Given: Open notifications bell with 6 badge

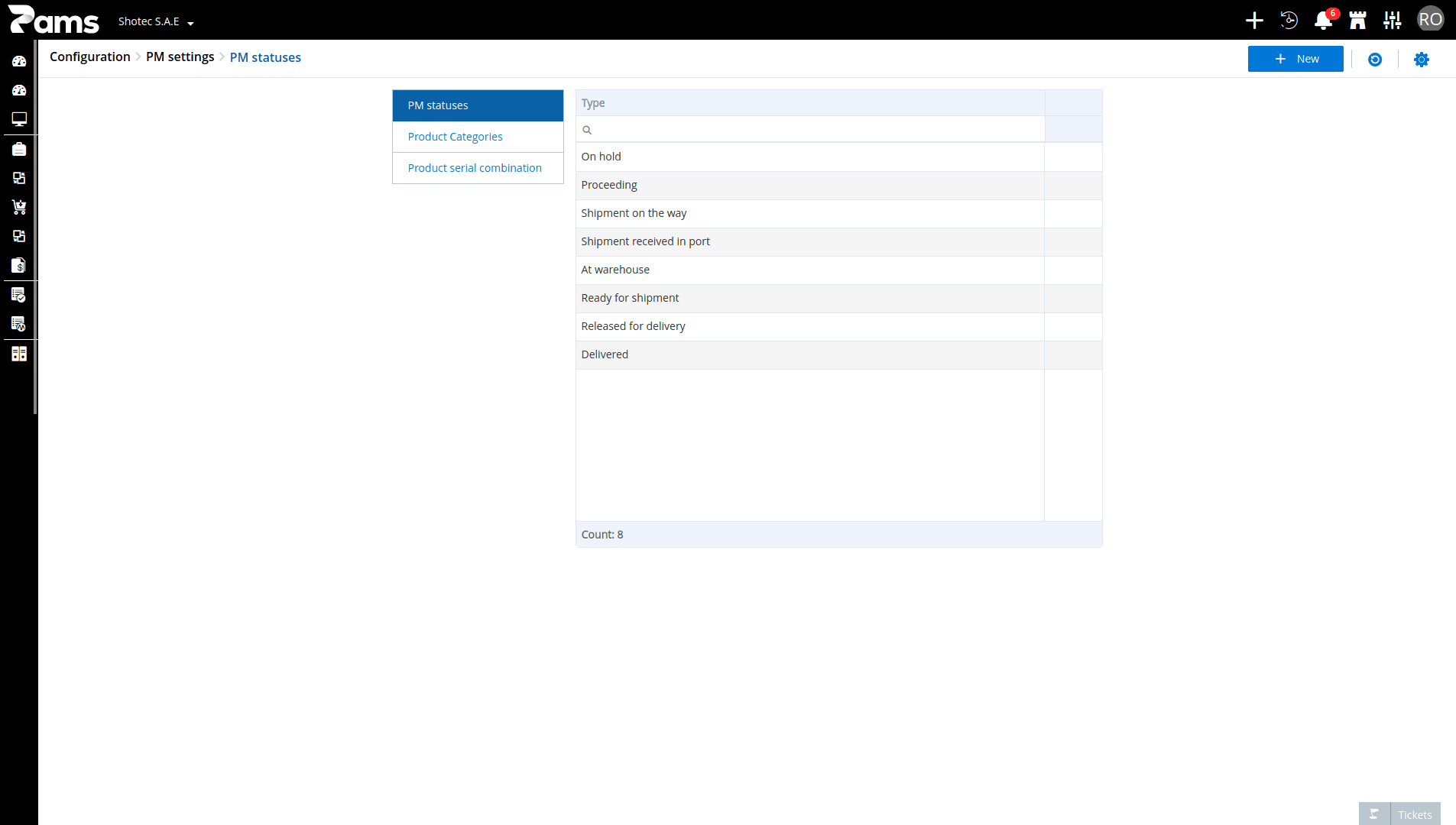Looking at the screenshot, I should [x=1325, y=20].
